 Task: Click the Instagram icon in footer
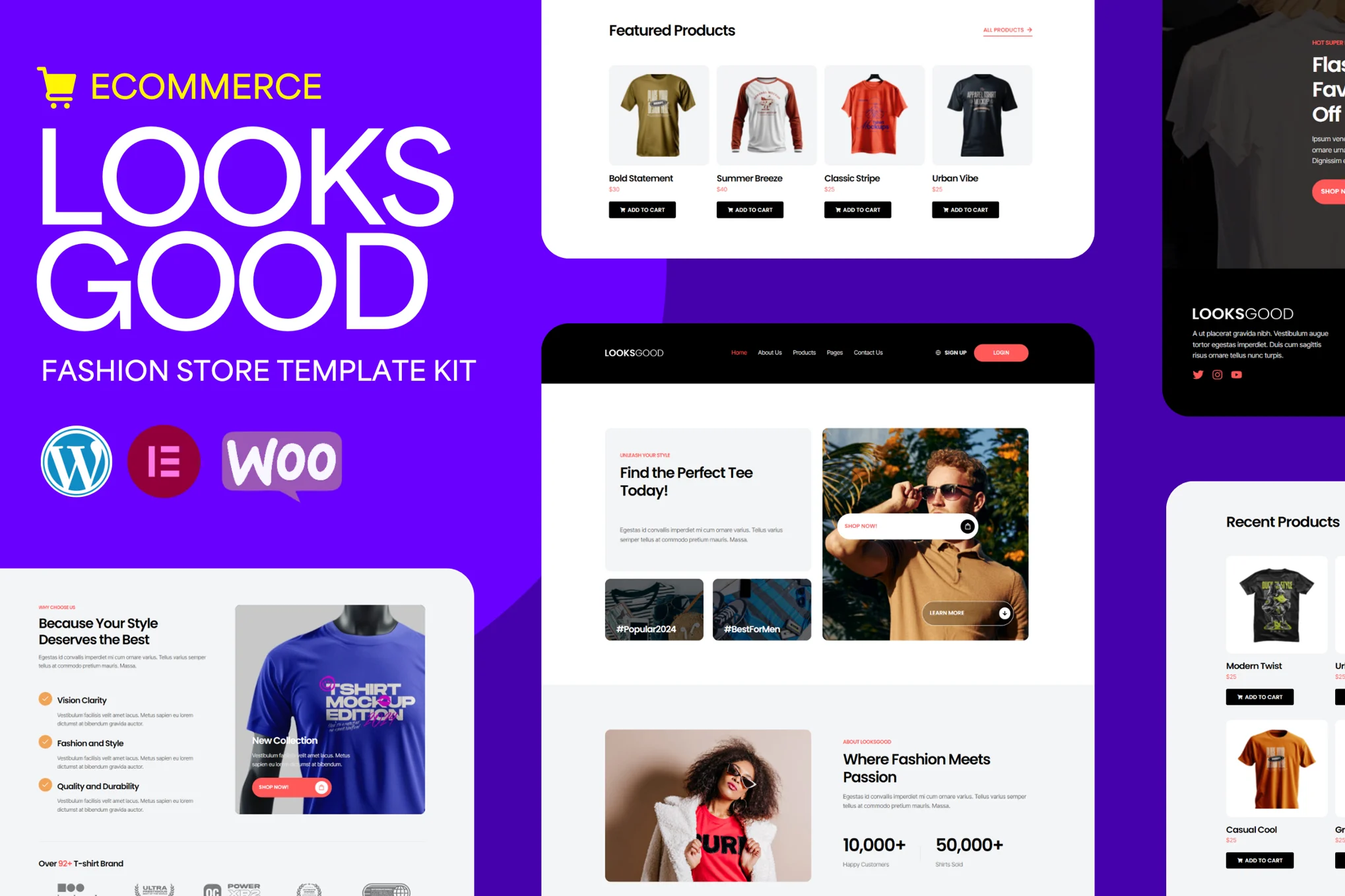1217,373
